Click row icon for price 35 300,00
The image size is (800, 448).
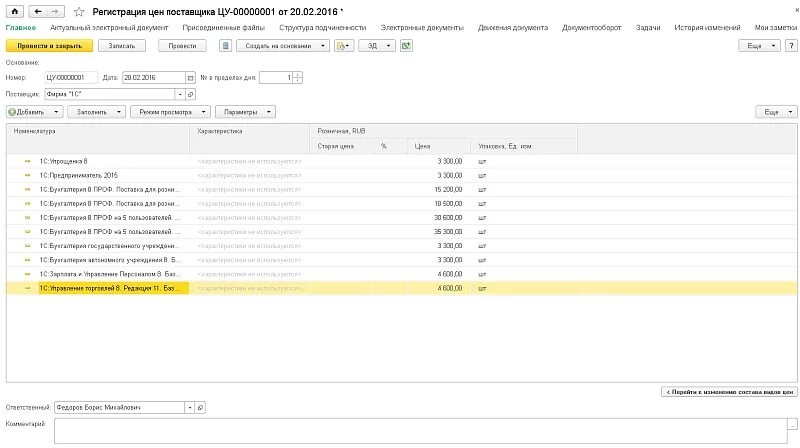(28, 232)
